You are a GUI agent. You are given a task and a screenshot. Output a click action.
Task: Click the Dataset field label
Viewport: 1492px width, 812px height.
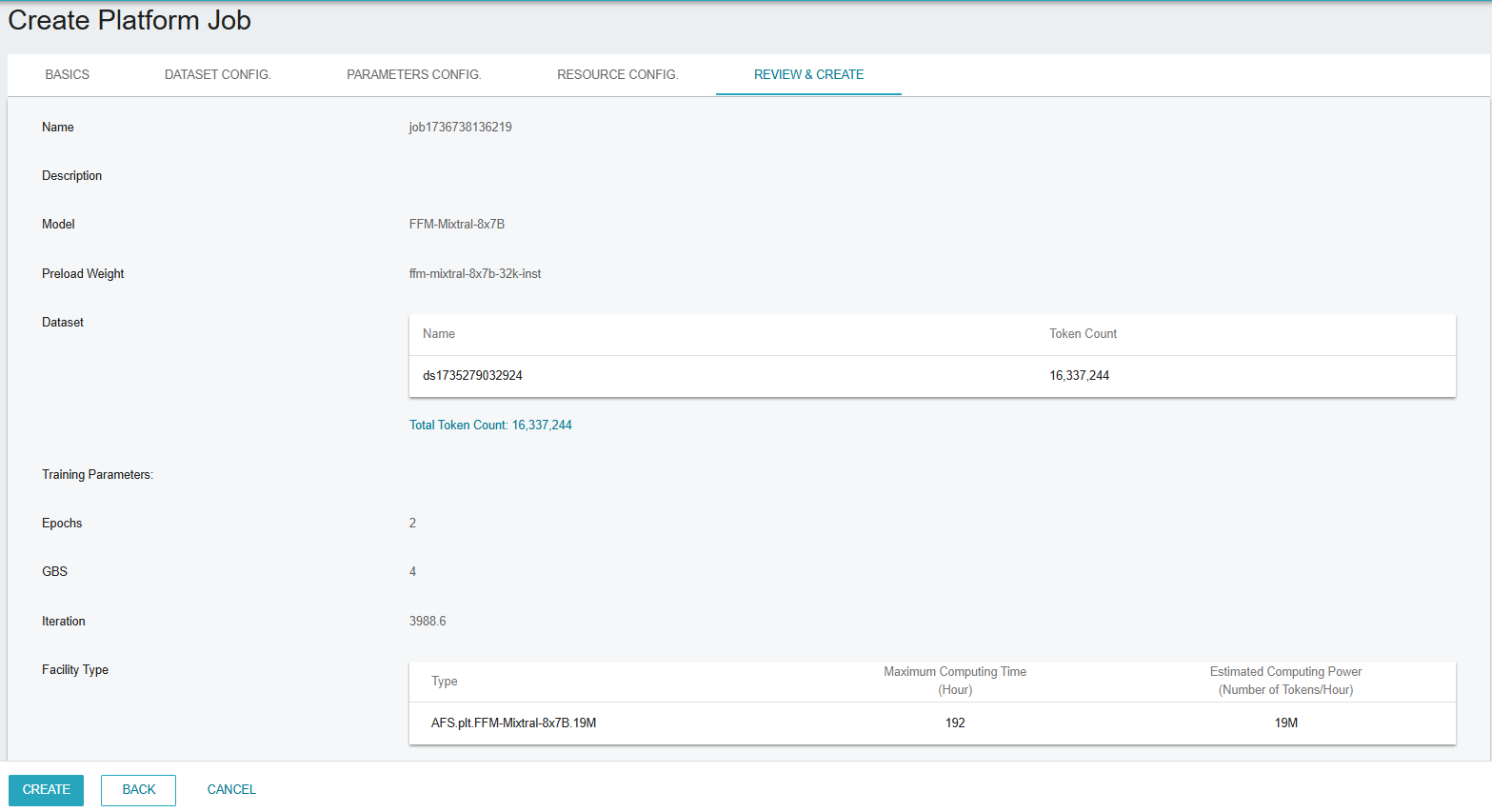point(63,322)
